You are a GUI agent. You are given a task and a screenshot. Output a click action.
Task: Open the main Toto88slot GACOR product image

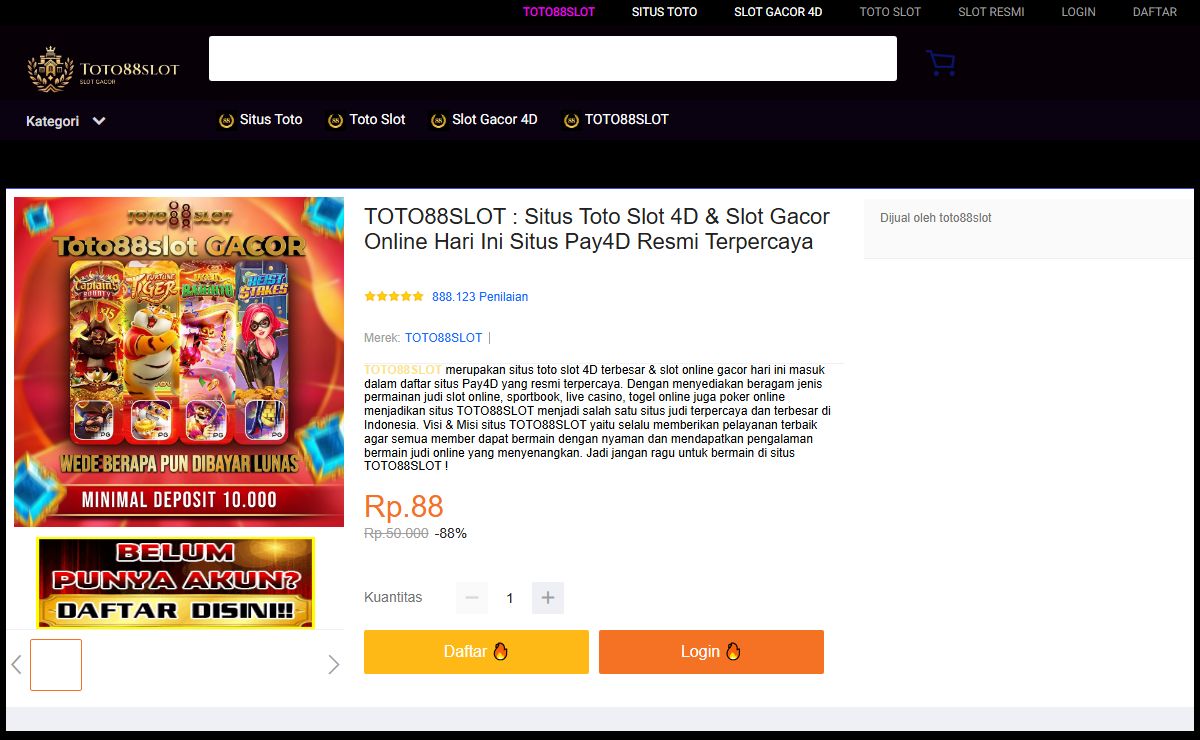[x=179, y=362]
